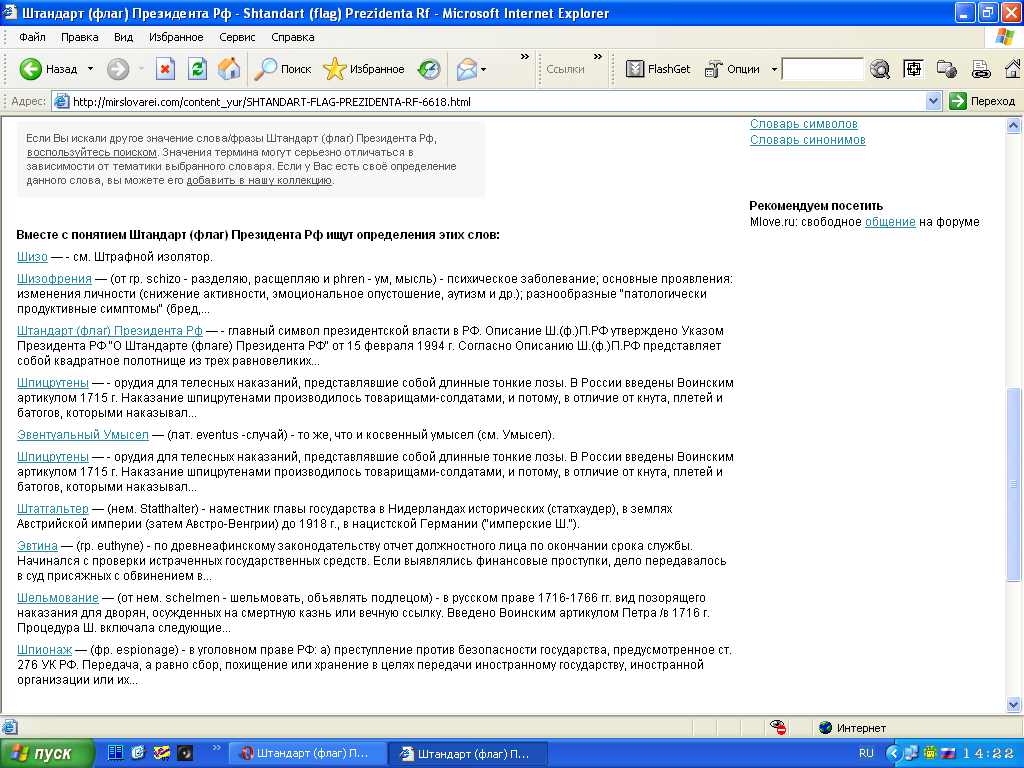Click the FlashGet toolbar button

[x=658, y=69]
